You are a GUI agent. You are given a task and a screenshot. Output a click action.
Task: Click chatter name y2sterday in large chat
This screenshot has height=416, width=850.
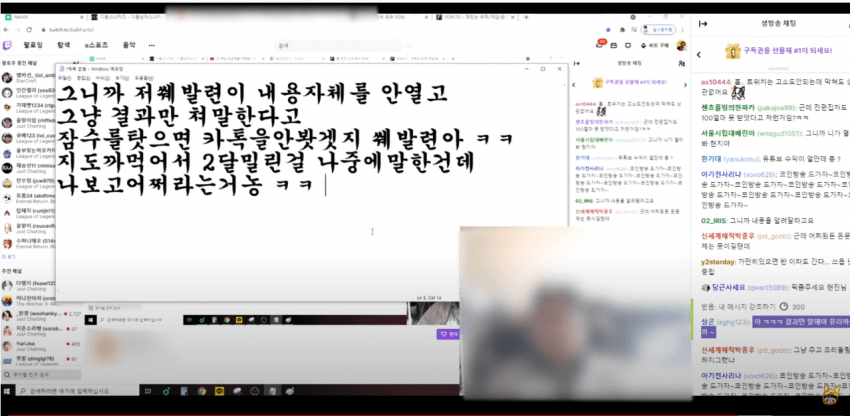(718, 261)
